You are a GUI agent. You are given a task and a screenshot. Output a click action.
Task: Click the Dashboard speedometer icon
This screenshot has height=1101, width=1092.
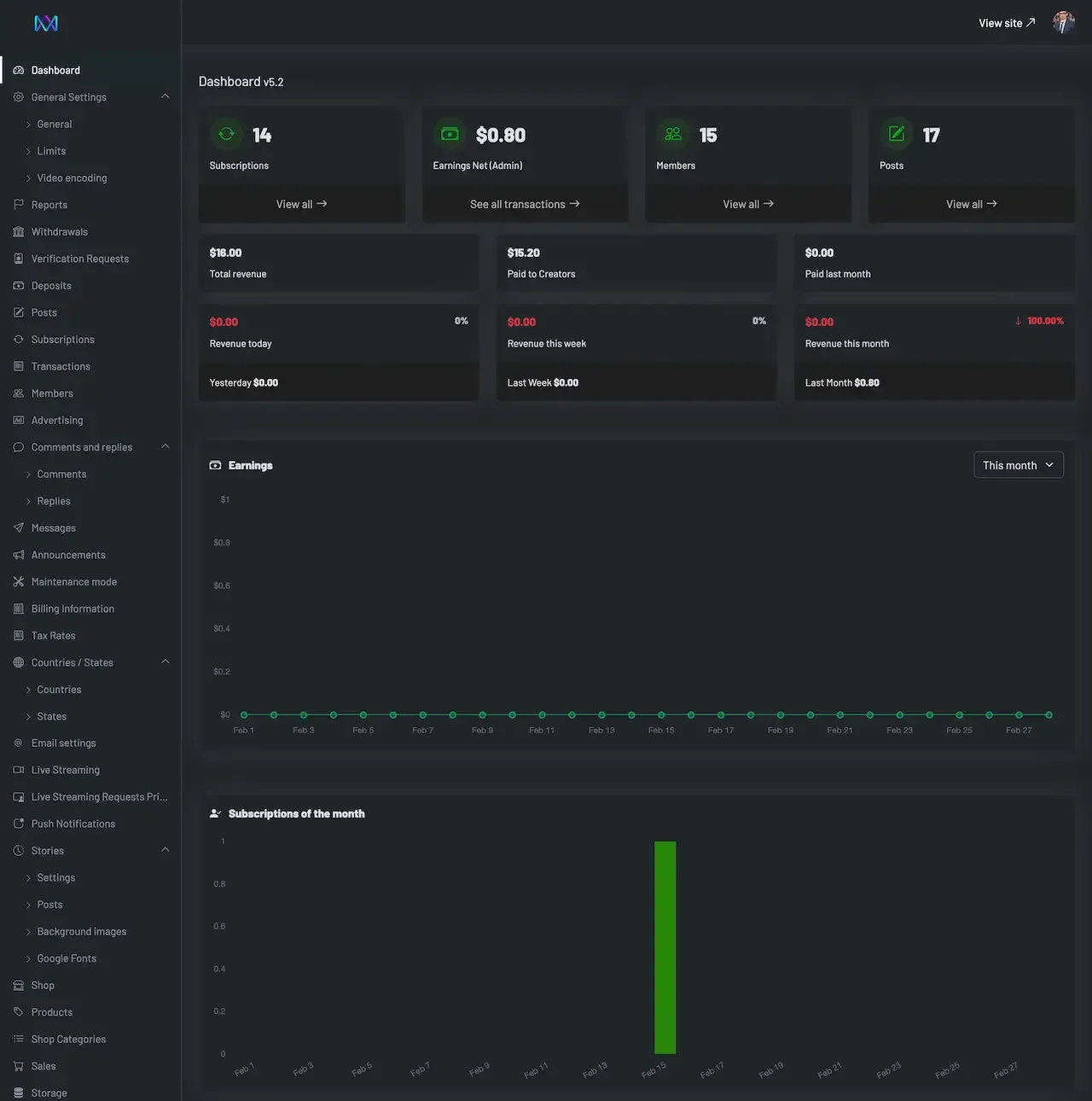19,70
